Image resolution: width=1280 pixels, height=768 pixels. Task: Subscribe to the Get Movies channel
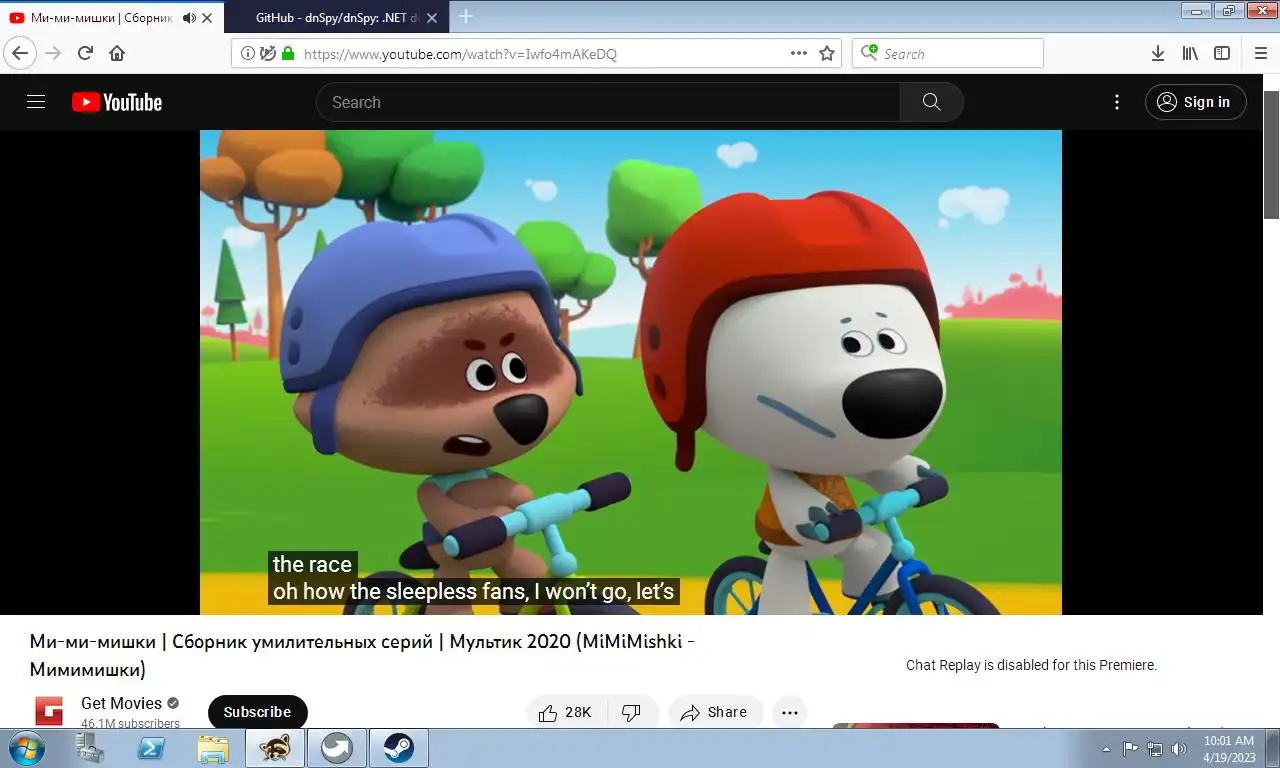point(257,712)
